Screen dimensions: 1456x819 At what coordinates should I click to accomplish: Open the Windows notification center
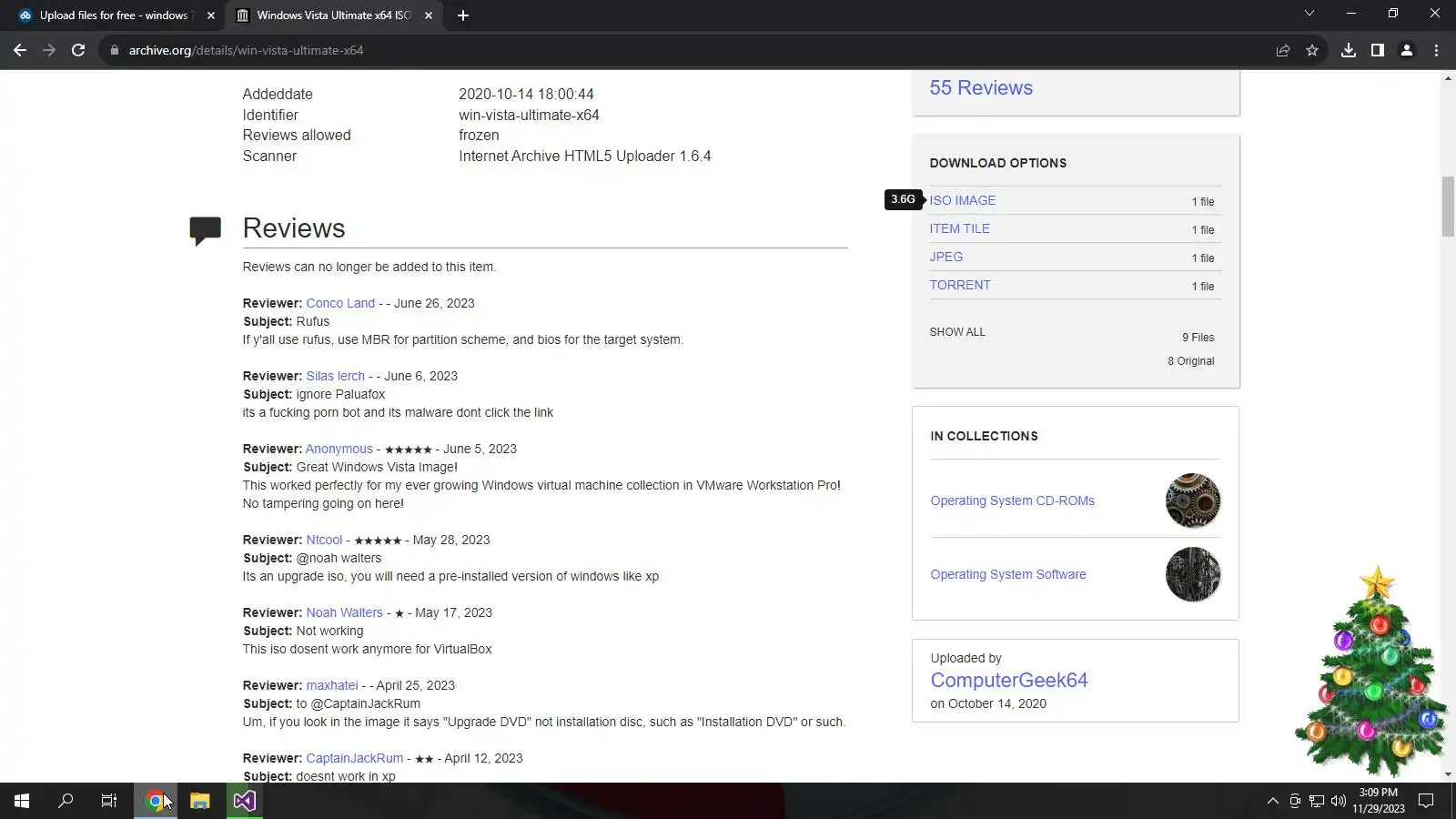1426,801
